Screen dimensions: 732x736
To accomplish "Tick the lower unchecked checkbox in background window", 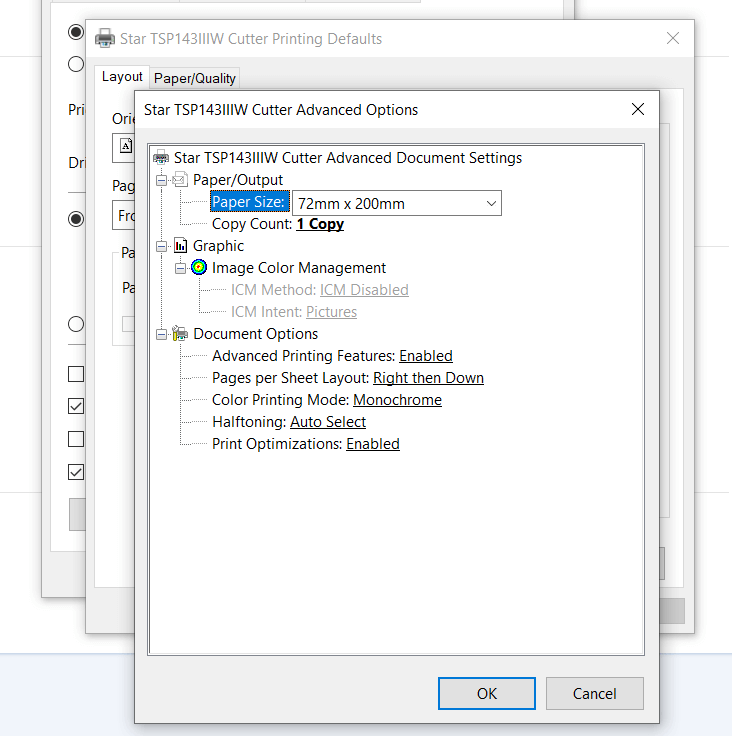I will [76, 439].
